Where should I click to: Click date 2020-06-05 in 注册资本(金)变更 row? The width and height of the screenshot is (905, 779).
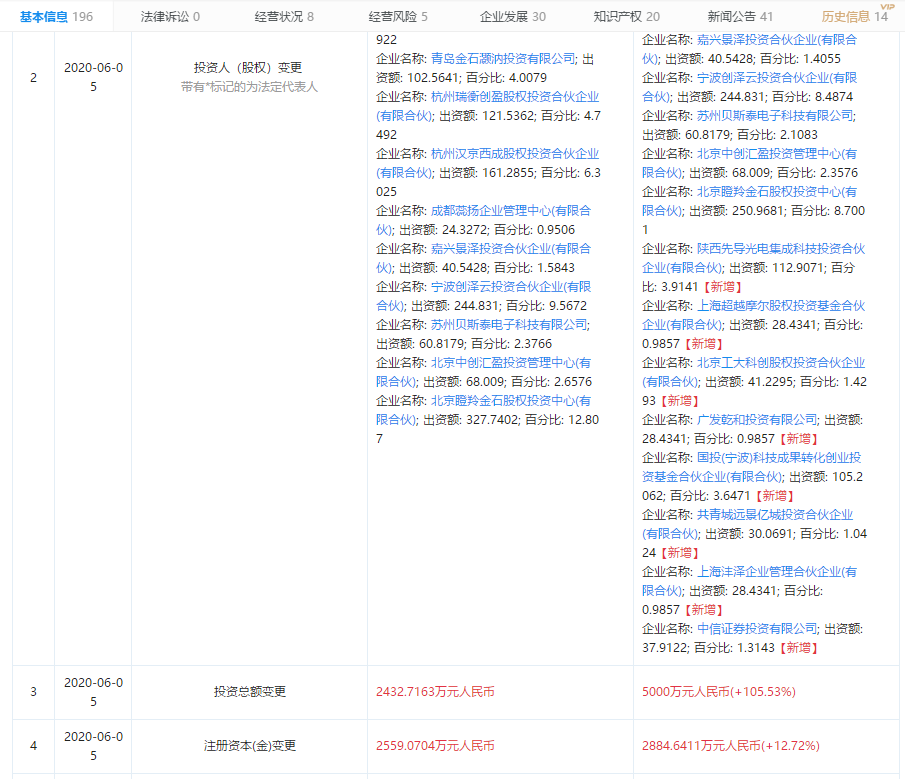93,746
